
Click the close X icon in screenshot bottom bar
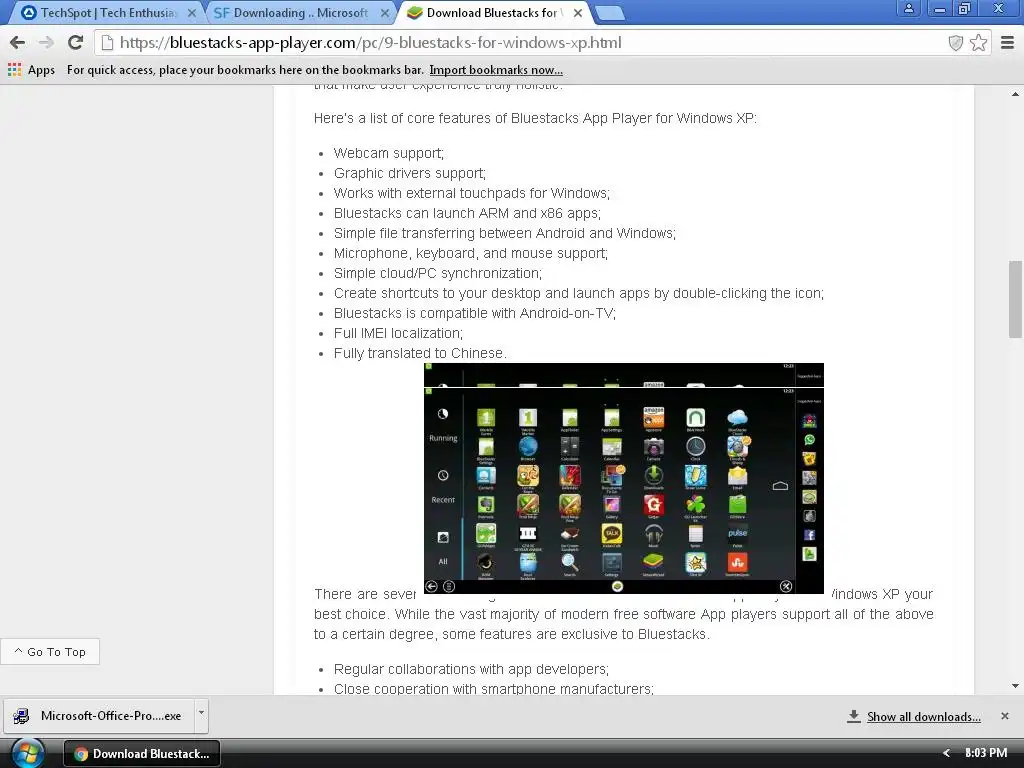point(786,586)
